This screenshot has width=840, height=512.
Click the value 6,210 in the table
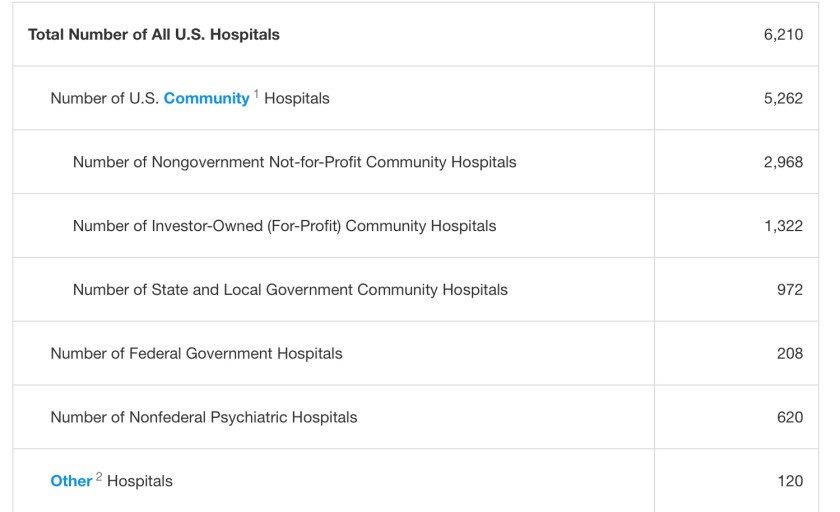click(x=782, y=34)
